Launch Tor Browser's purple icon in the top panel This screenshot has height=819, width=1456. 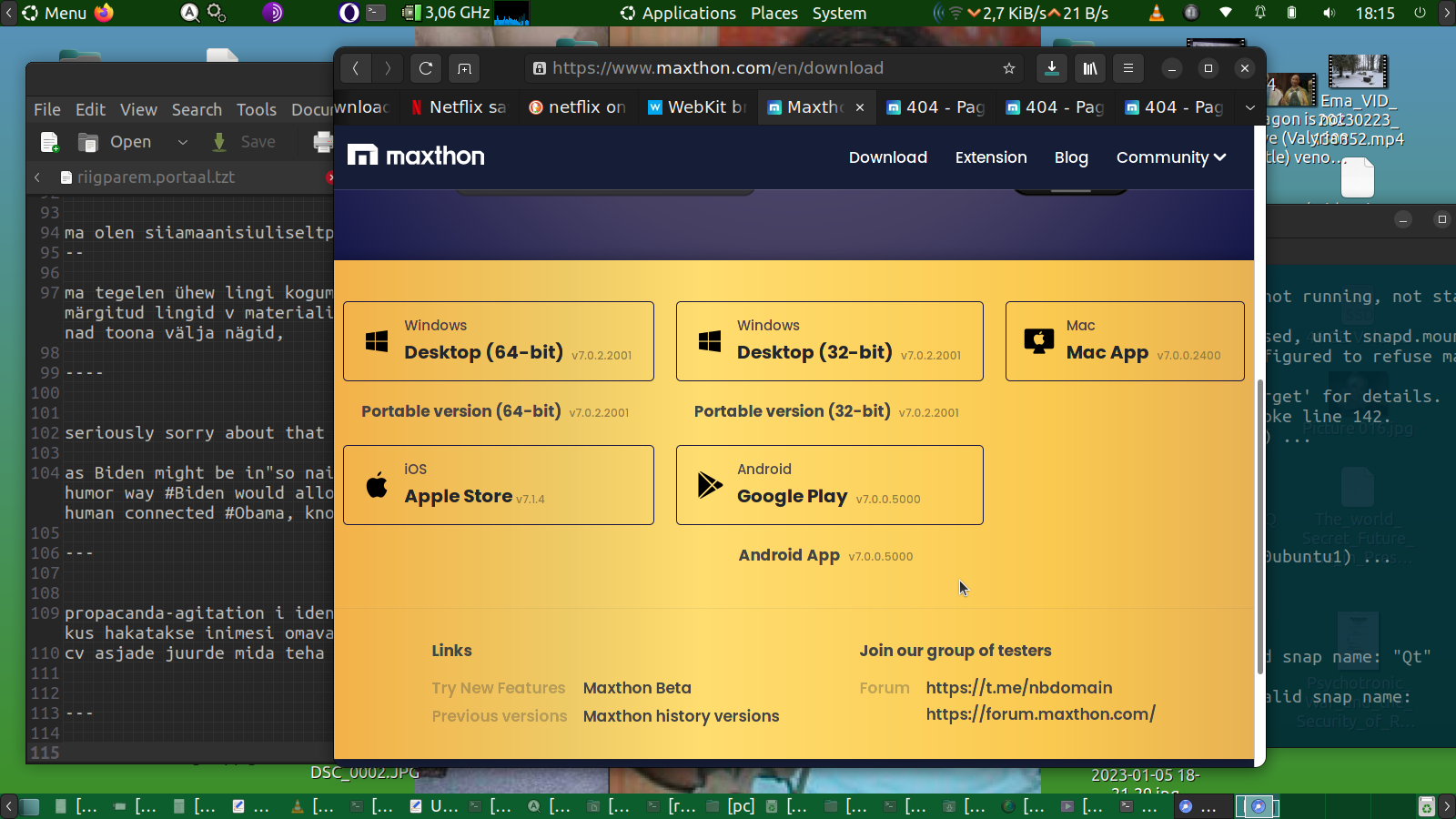[273, 13]
